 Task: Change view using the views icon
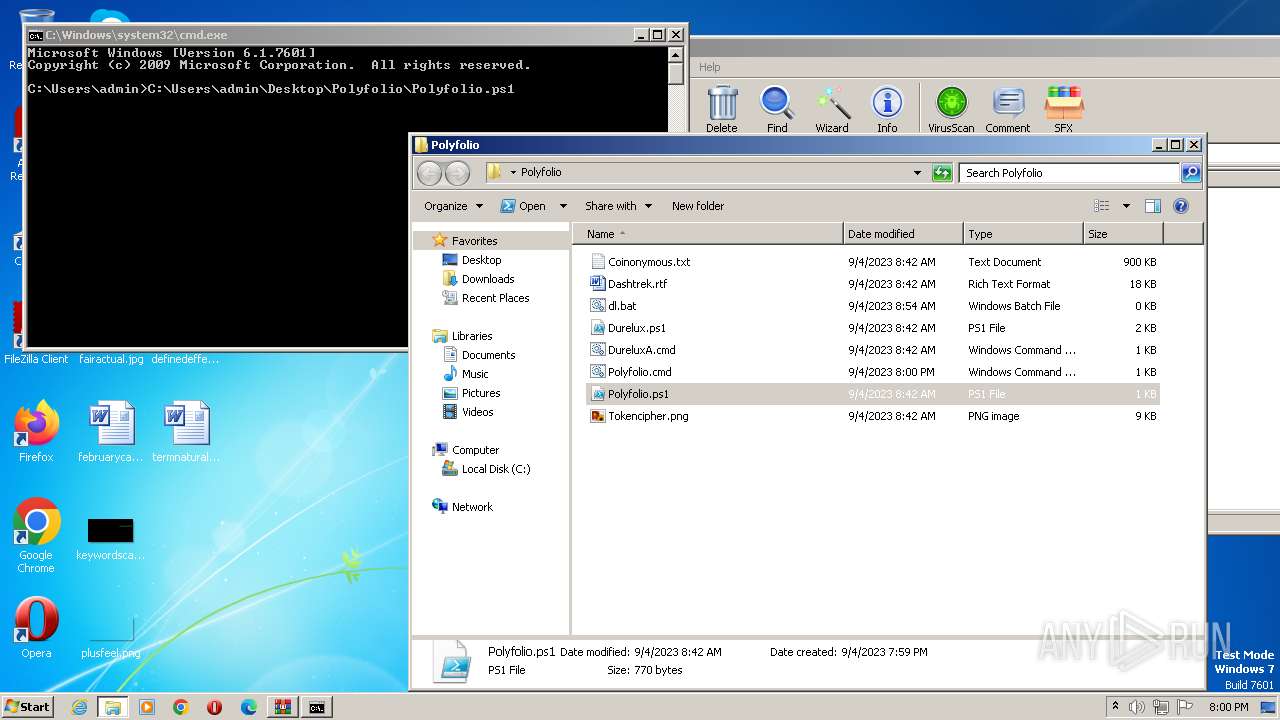(x=1102, y=206)
